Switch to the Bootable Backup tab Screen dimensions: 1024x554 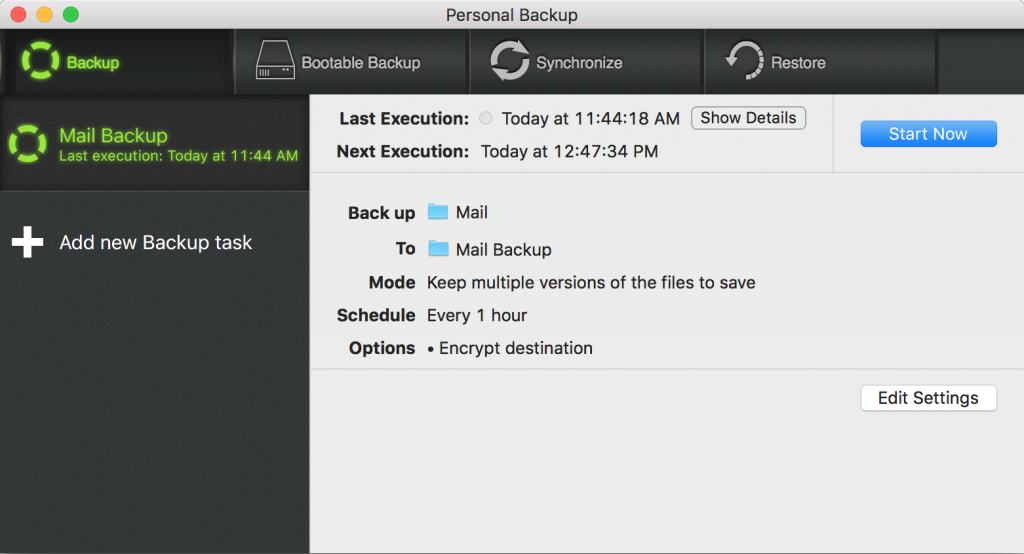click(352, 62)
